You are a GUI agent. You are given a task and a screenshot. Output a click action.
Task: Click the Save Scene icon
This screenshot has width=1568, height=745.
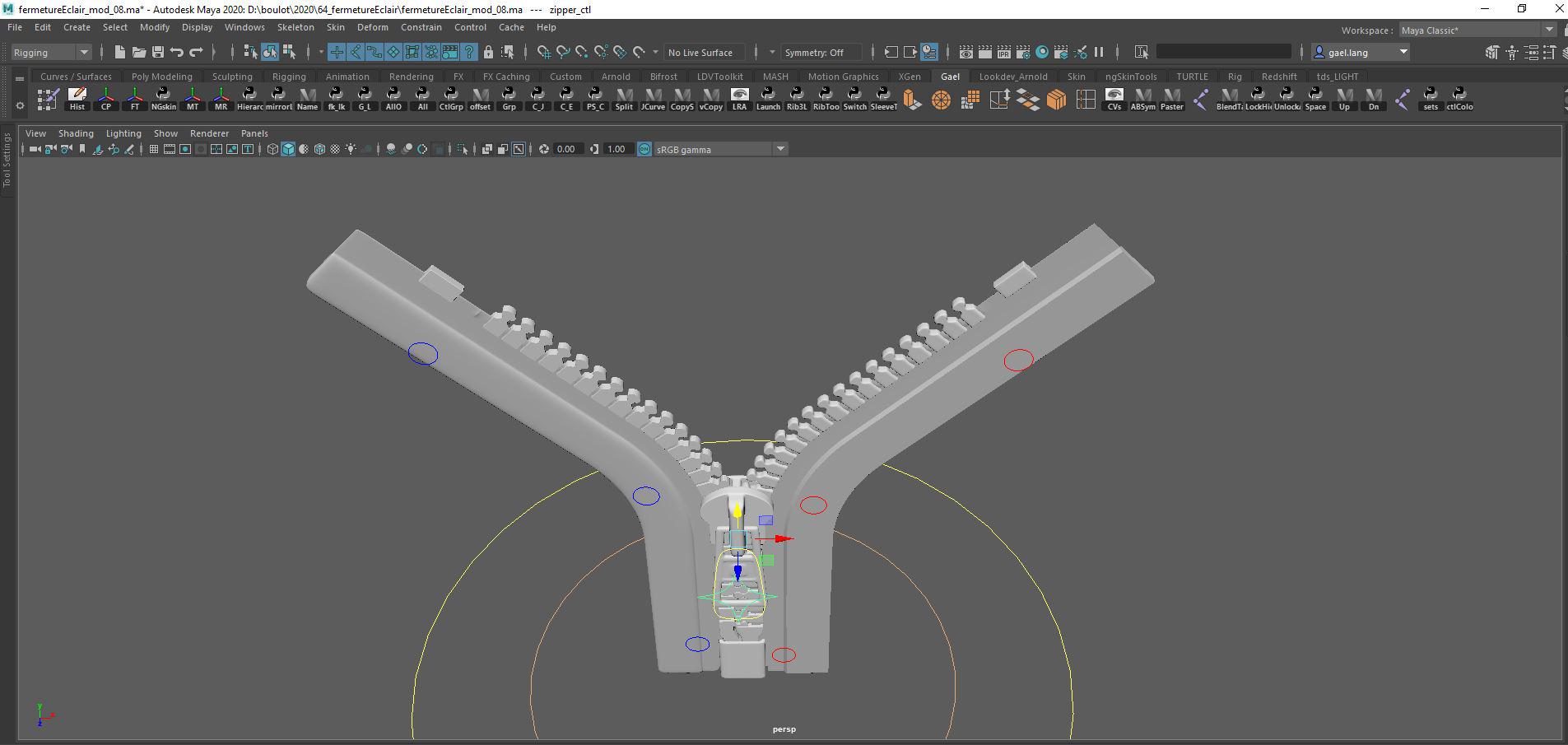(x=157, y=52)
